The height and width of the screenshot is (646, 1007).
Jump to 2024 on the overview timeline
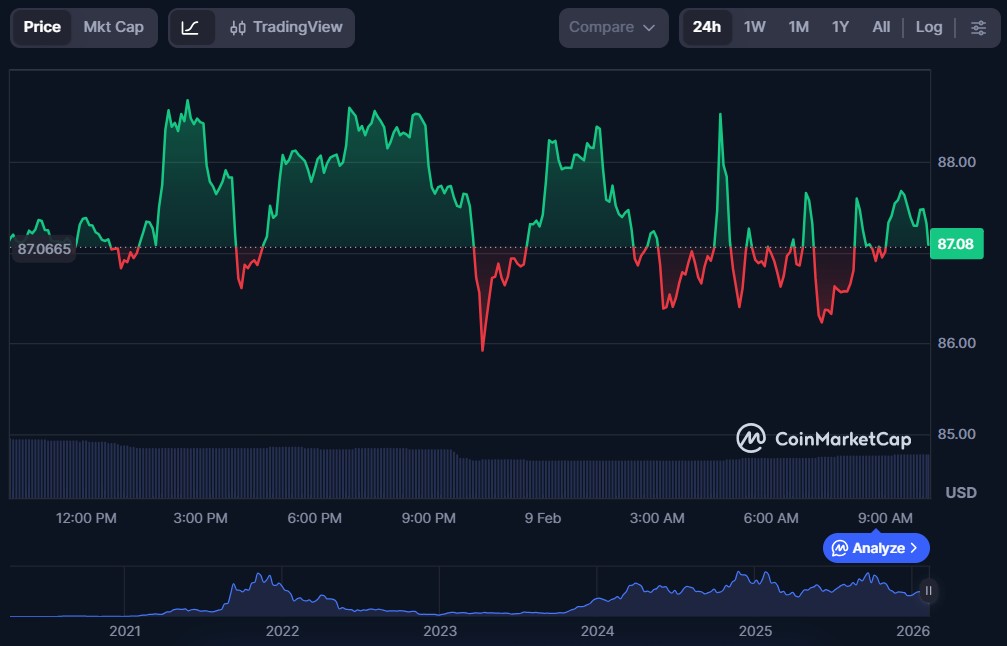(x=597, y=631)
